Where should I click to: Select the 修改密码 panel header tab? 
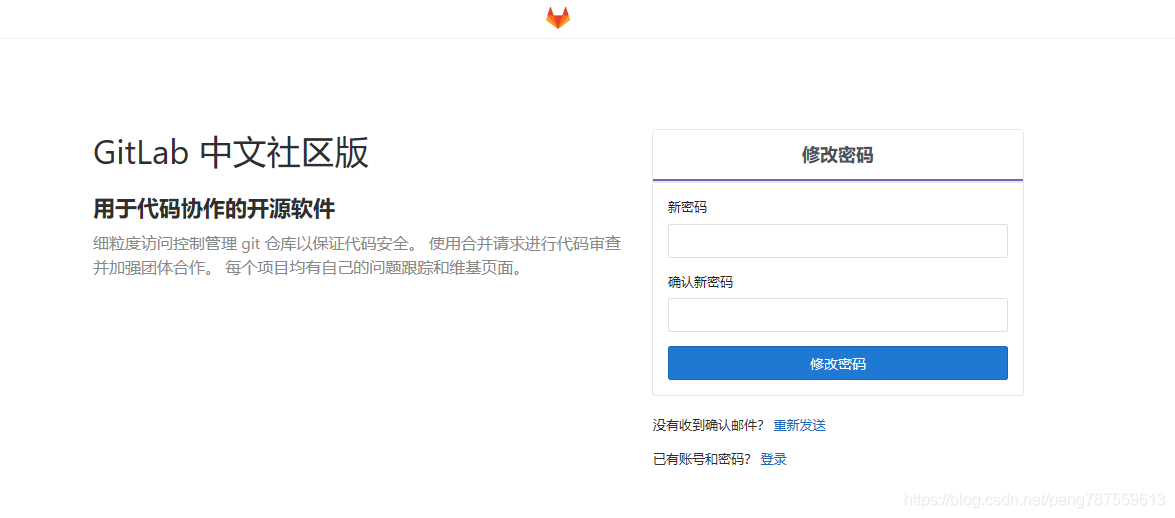[837, 155]
